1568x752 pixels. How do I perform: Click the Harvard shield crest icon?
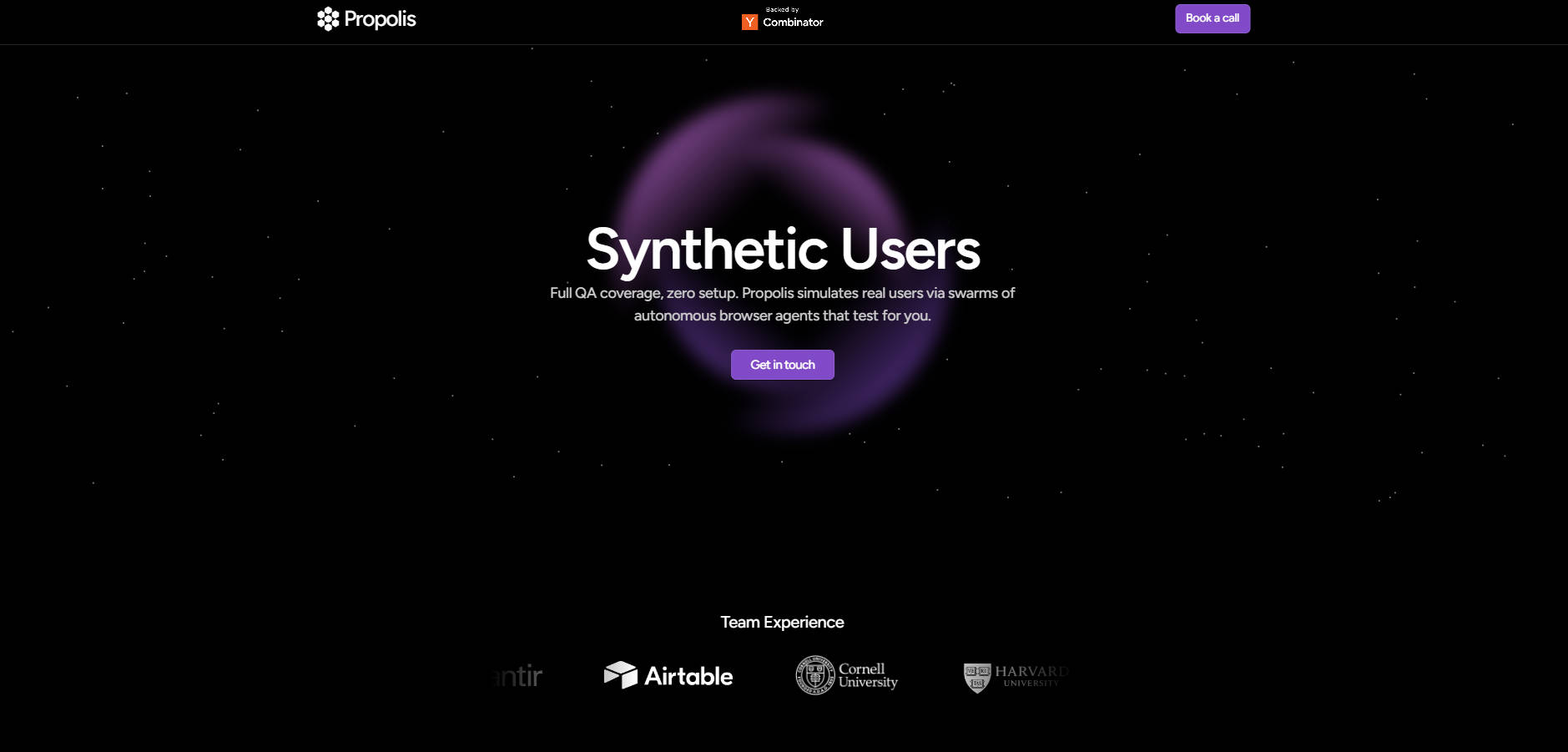click(x=976, y=677)
